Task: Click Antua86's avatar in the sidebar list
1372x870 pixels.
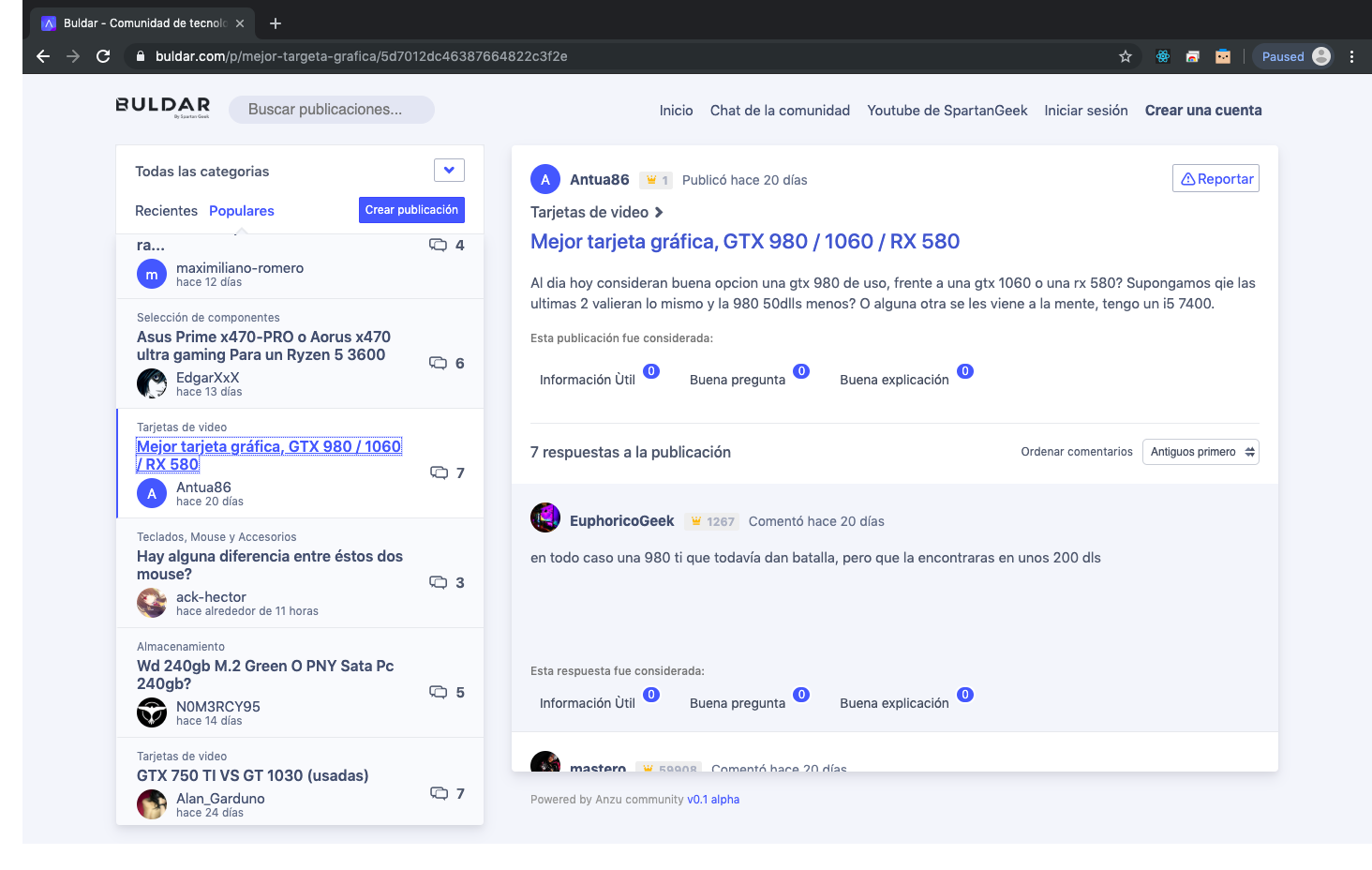Action: point(152,493)
